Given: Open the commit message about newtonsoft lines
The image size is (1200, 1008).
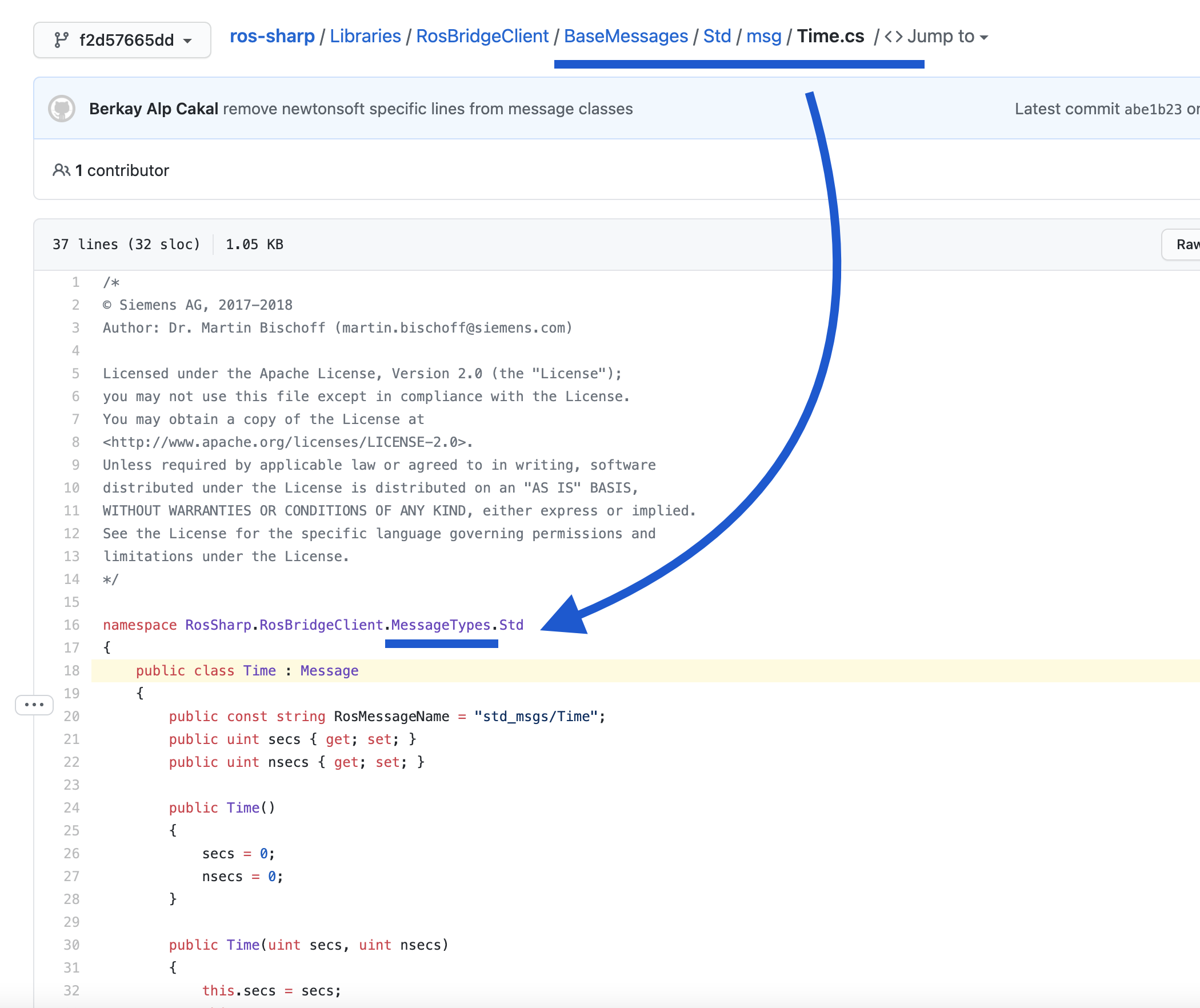Looking at the screenshot, I should (427, 109).
